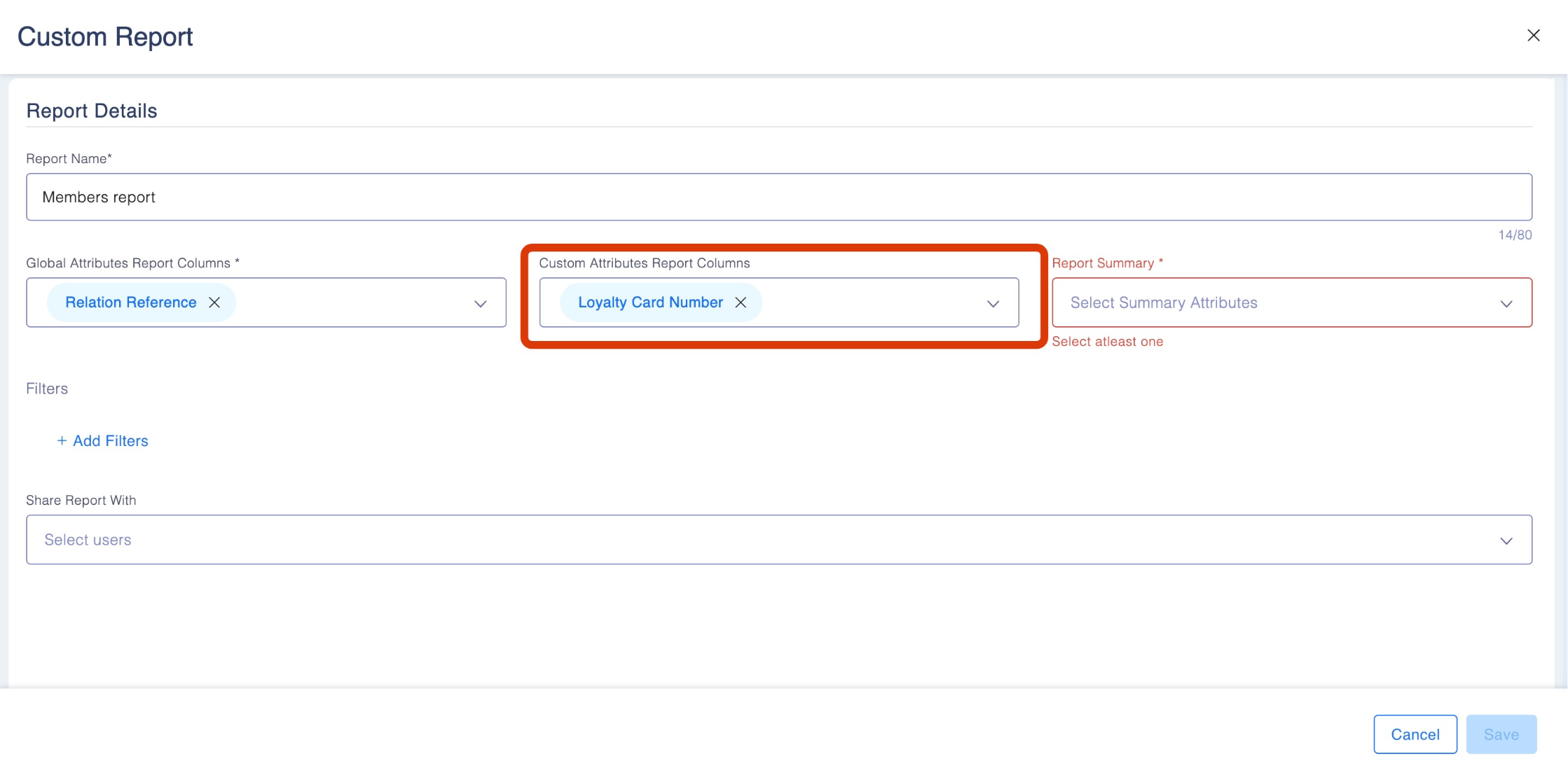The image size is (1568, 780).
Task: Click into the Report Name input field
Action: [778, 197]
